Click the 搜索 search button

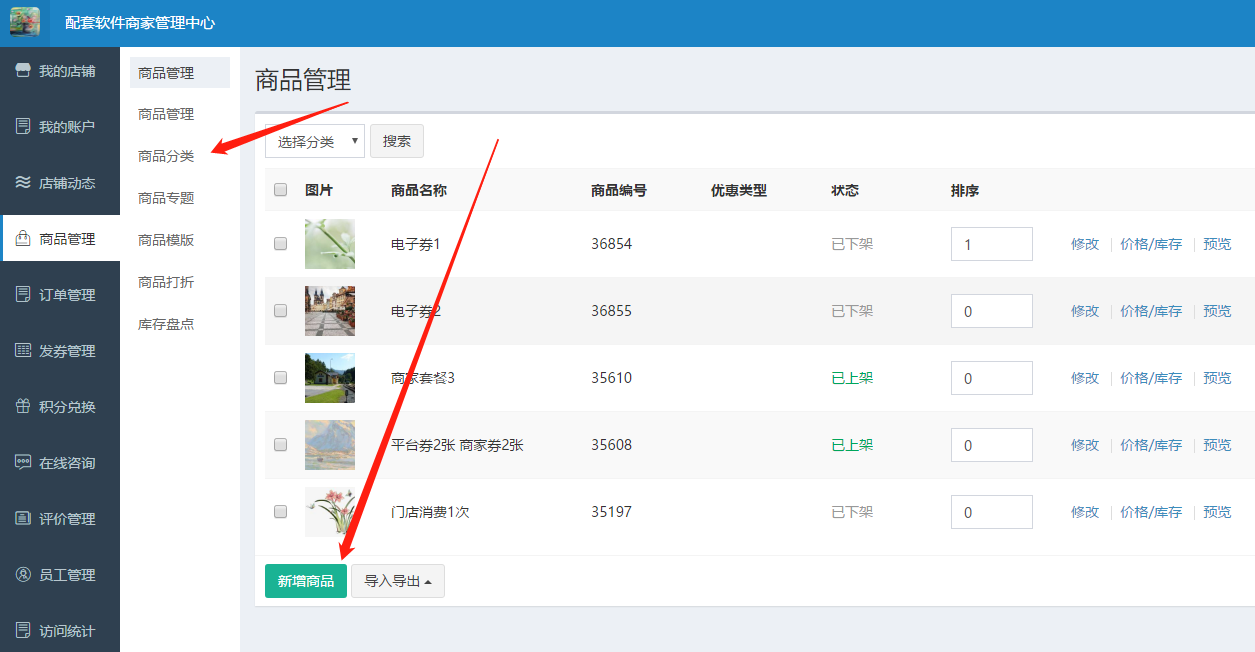[397, 141]
